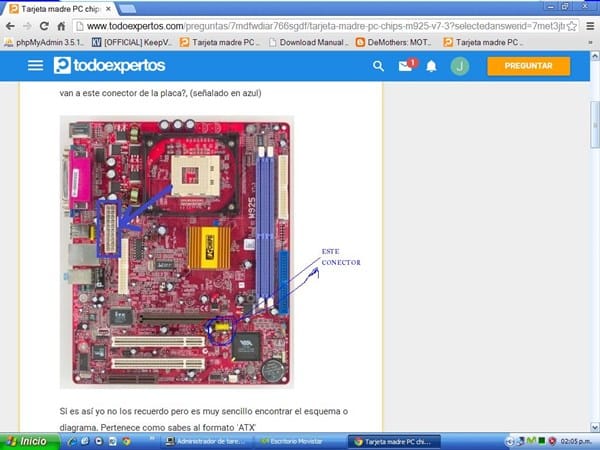Open Internet Explorer from quick launch
This screenshot has height=450, width=600.
(71, 441)
